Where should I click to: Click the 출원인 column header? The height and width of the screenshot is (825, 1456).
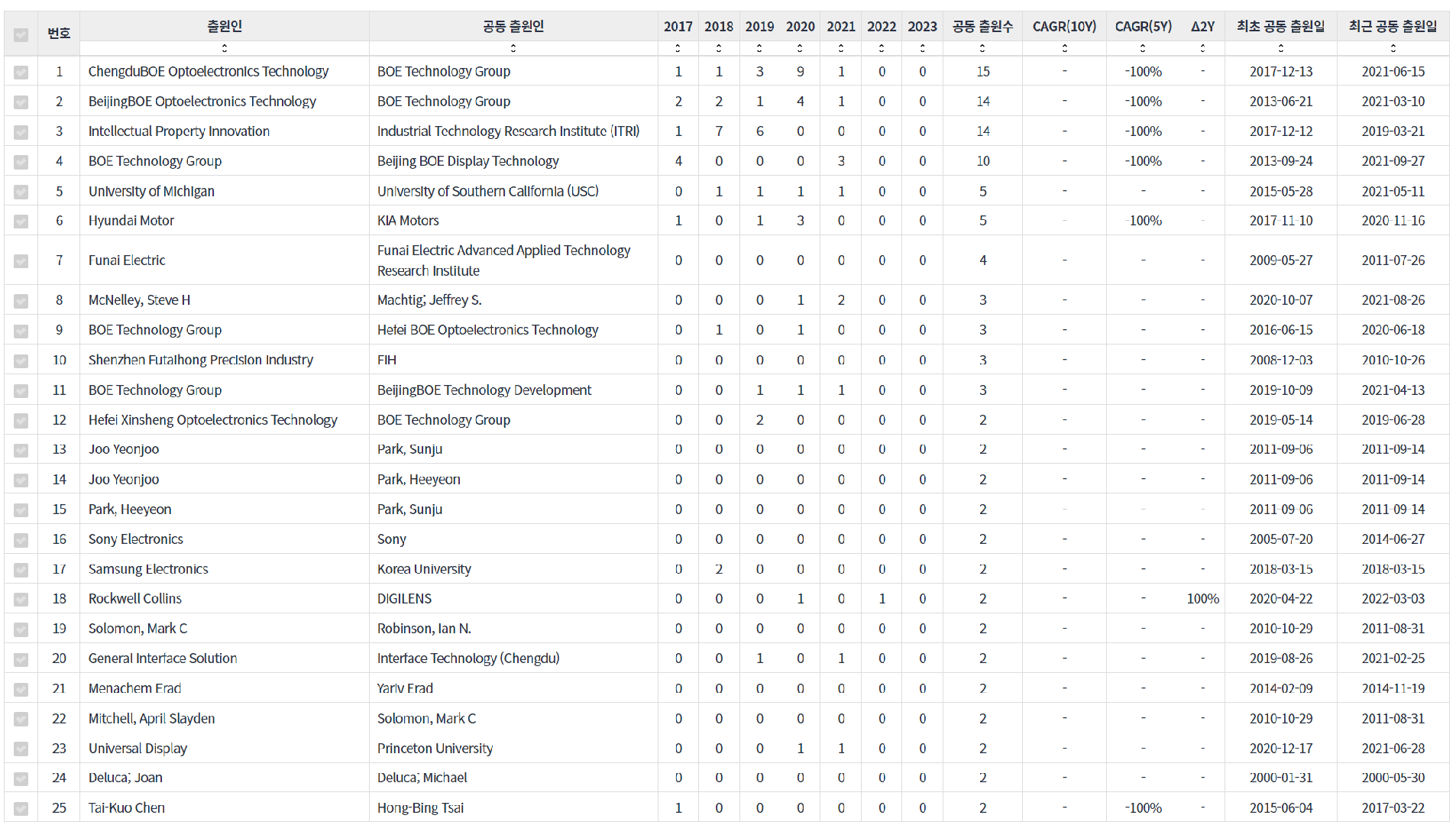tap(225, 26)
